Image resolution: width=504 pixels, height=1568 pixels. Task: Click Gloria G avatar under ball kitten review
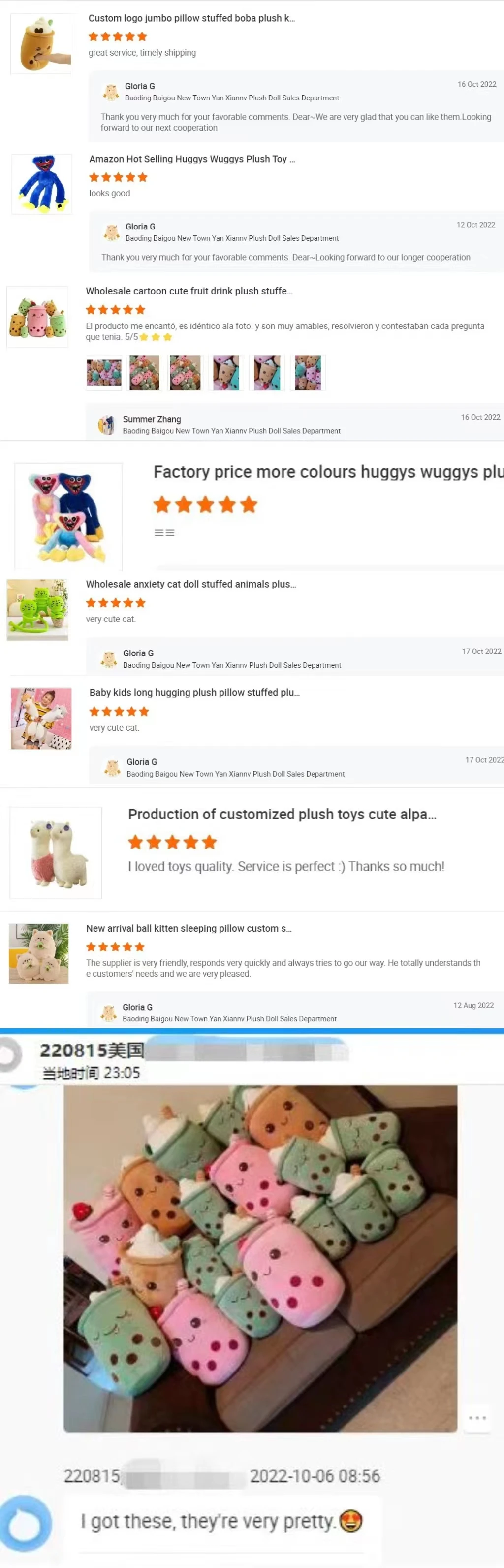108,1013
